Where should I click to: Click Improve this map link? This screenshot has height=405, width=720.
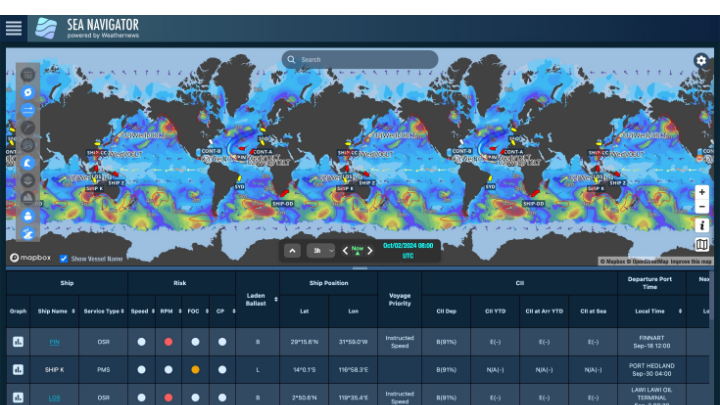click(x=691, y=261)
